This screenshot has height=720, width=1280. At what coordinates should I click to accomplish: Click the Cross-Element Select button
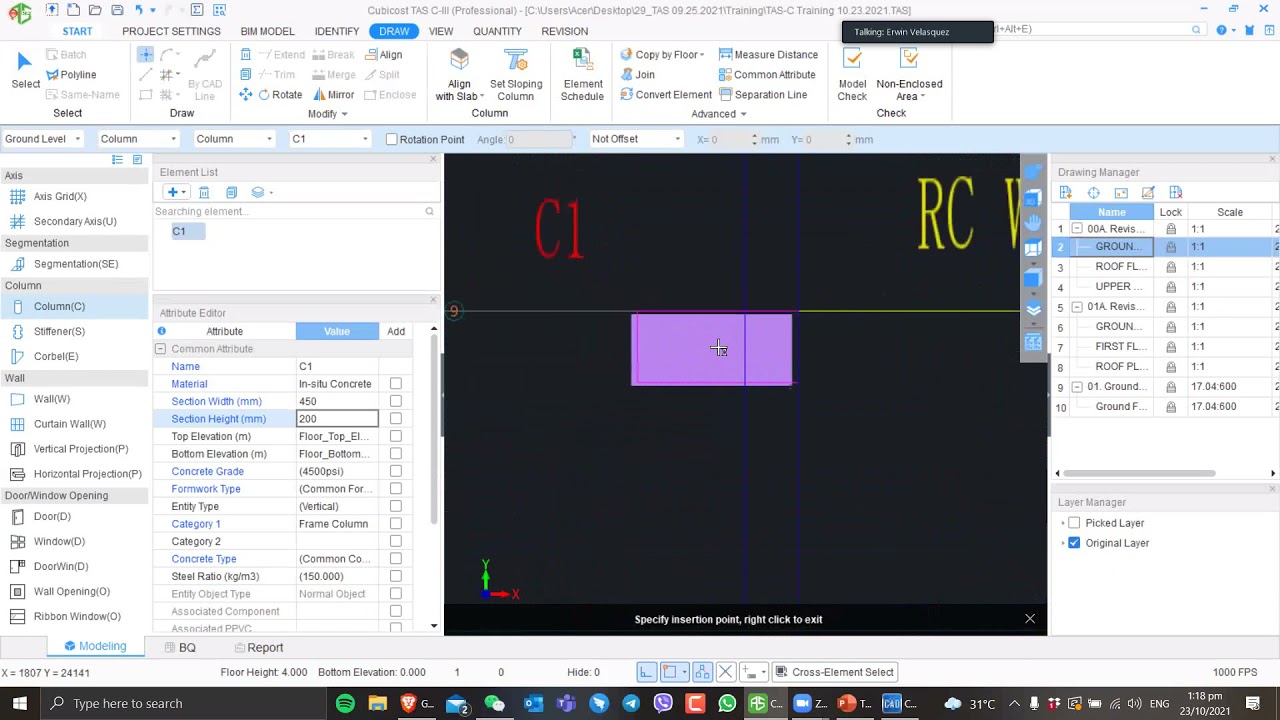835,672
